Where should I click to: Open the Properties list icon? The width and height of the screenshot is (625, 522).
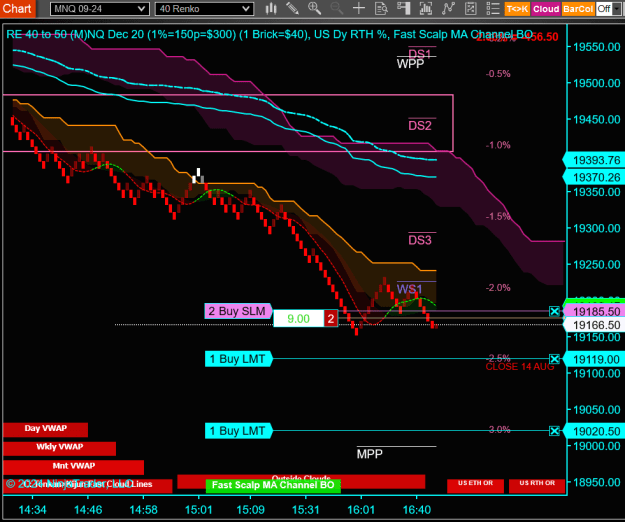(493, 8)
